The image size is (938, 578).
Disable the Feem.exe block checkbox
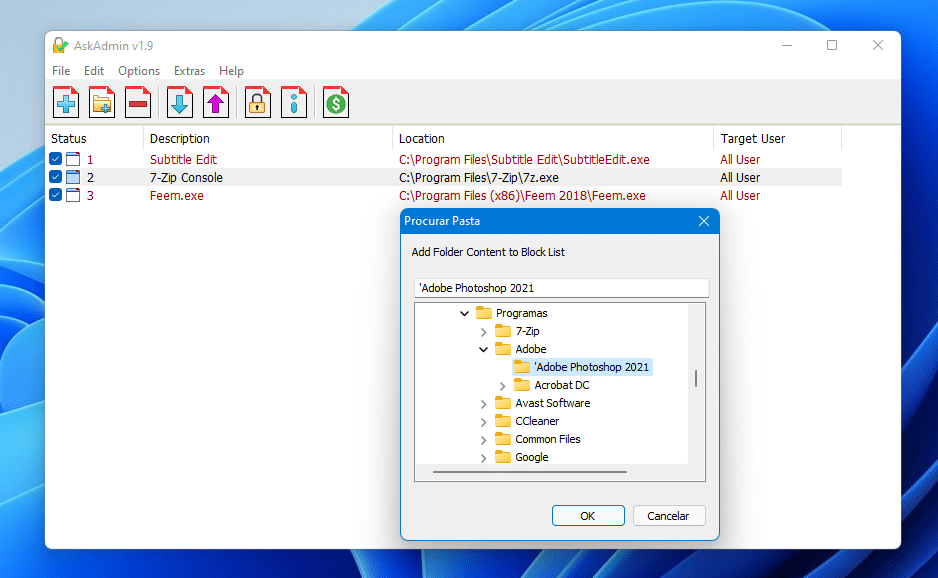click(x=56, y=195)
